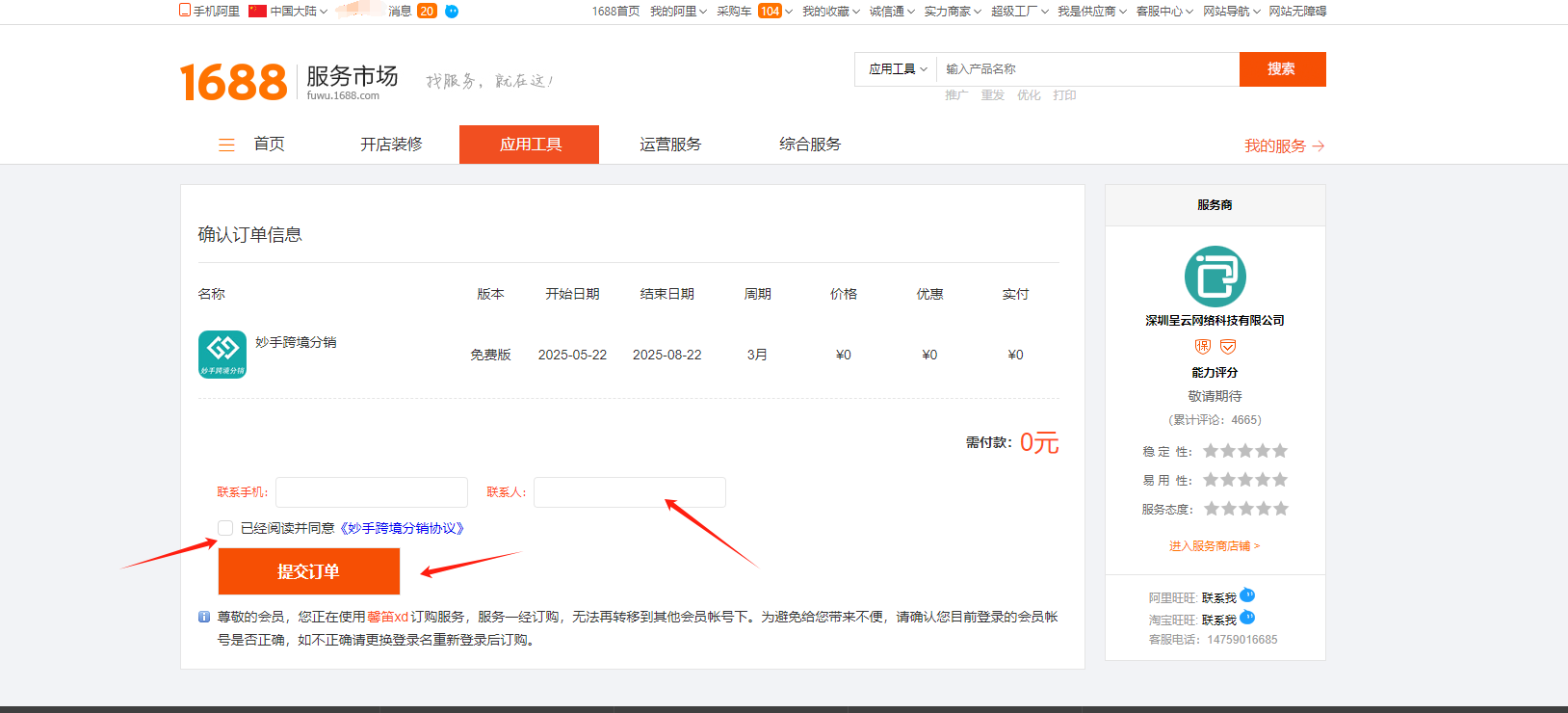The height and width of the screenshot is (713, 1568).
Task: Click the orange 搜索 button
Action: (x=1282, y=69)
